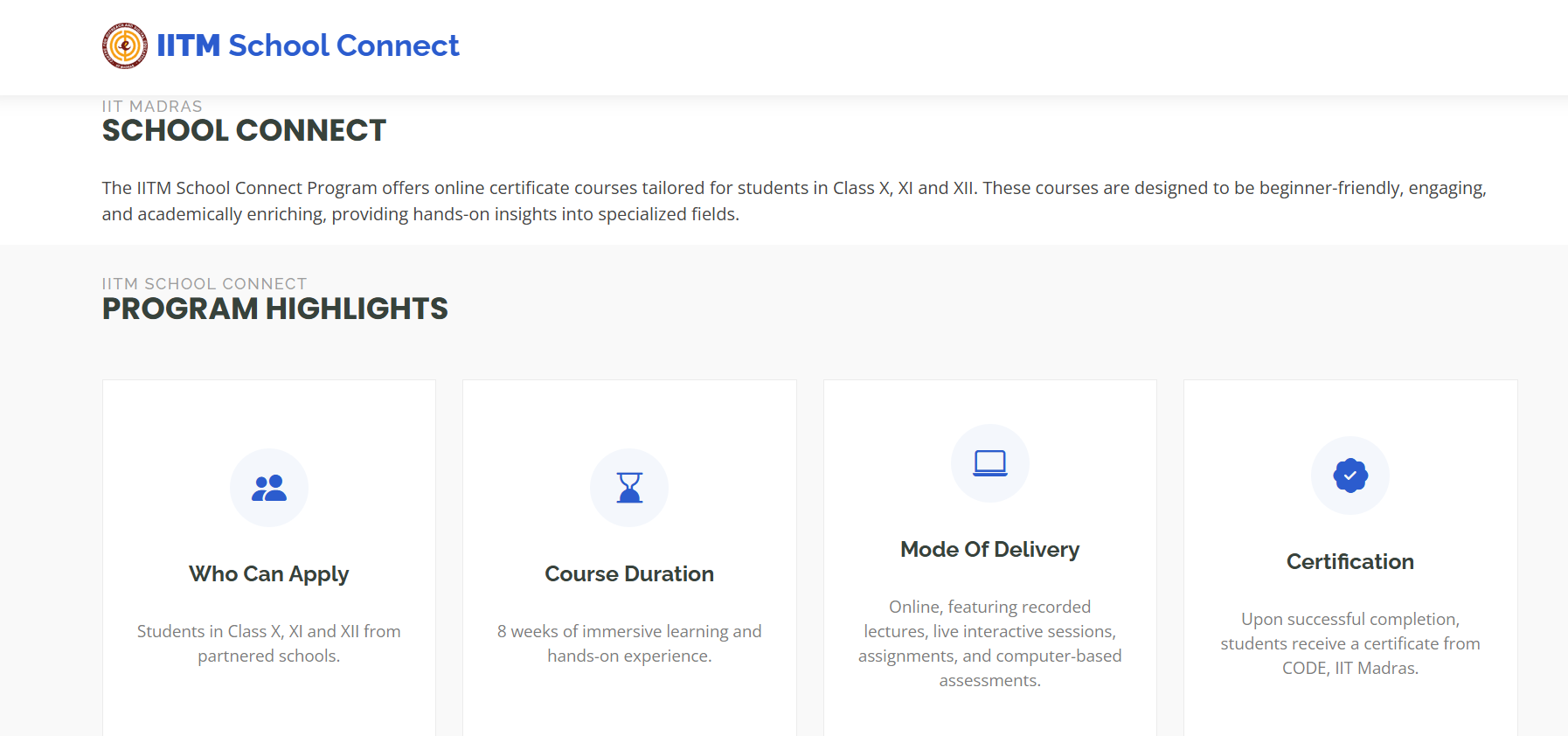Click the laptop icon above Mode Of Delivery
1568x736 pixels.
click(989, 463)
